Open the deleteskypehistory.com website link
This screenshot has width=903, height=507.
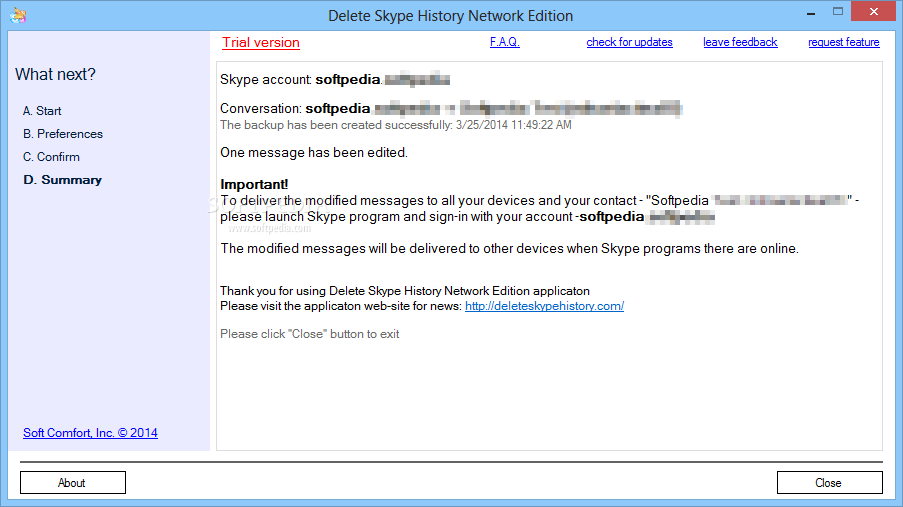pos(544,306)
